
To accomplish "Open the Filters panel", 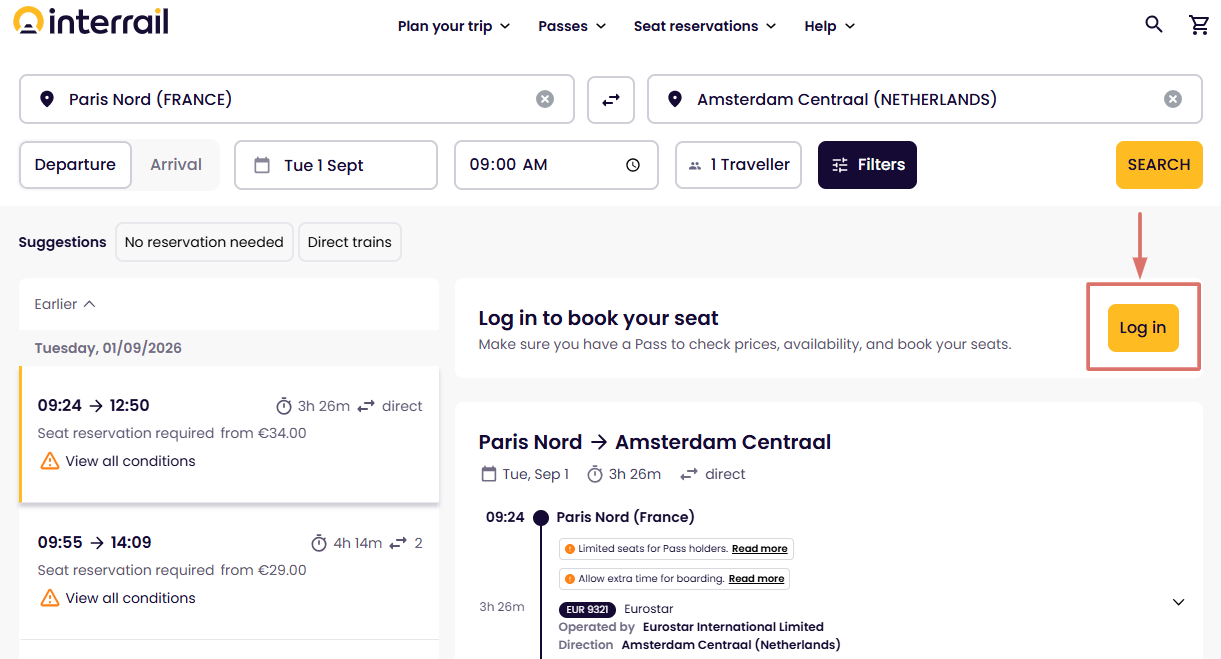I will coord(867,165).
